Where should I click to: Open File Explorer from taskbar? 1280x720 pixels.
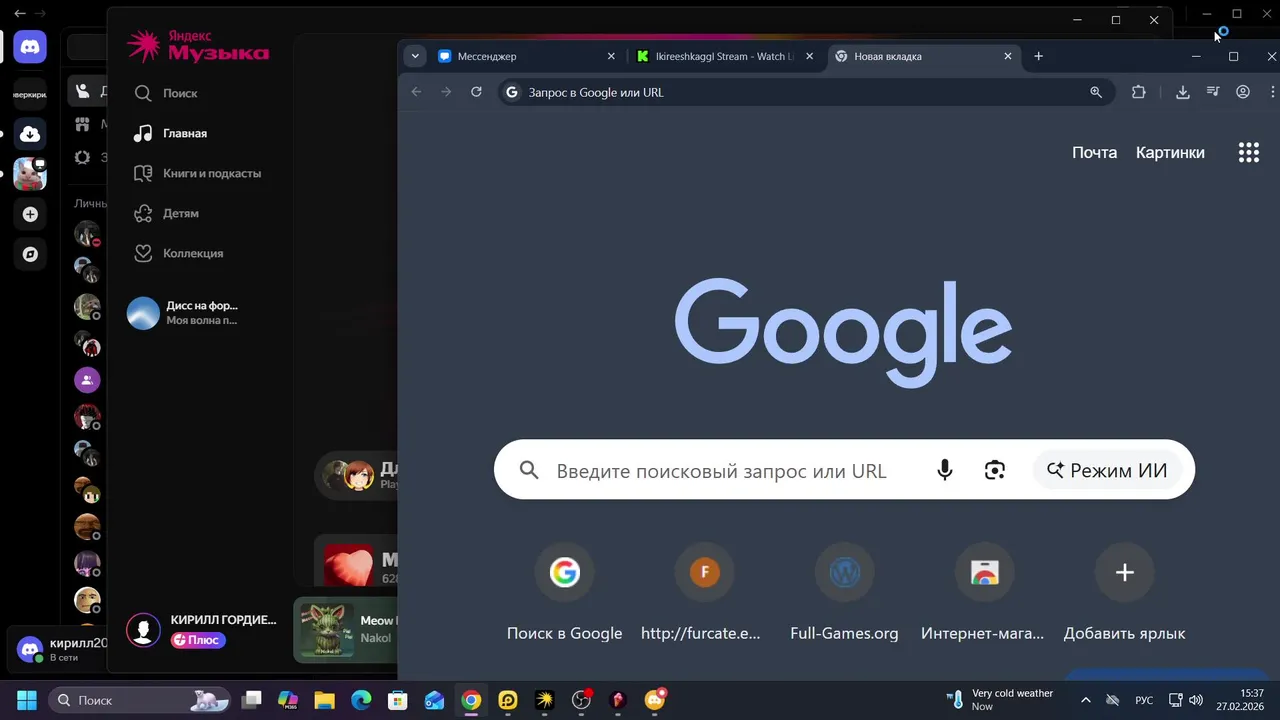pos(324,700)
